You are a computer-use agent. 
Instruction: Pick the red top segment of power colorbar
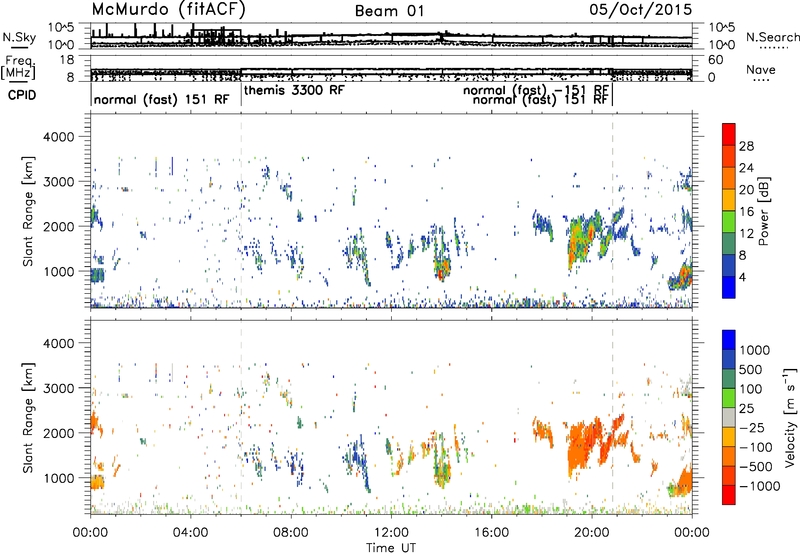[x=729, y=134]
